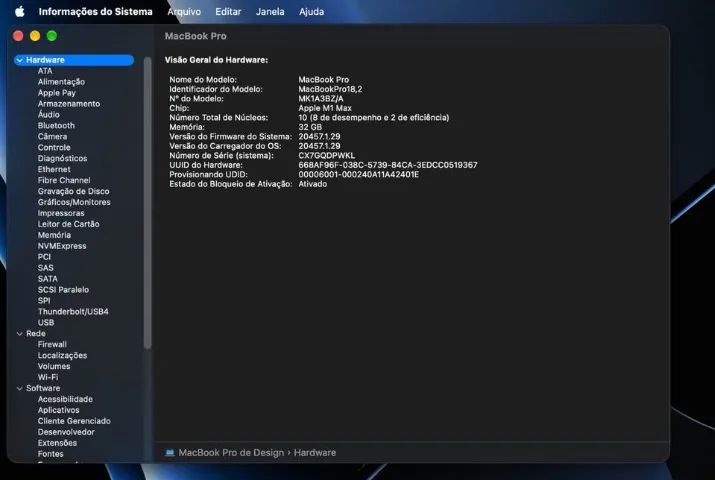The height and width of the screenshot is (480, 715).
Task: Select Desenvolvedor in the sidebar
Action: point(66,432)
